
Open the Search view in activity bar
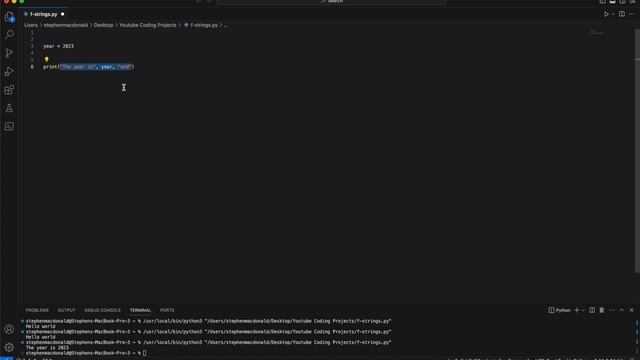tap(9, 35)
